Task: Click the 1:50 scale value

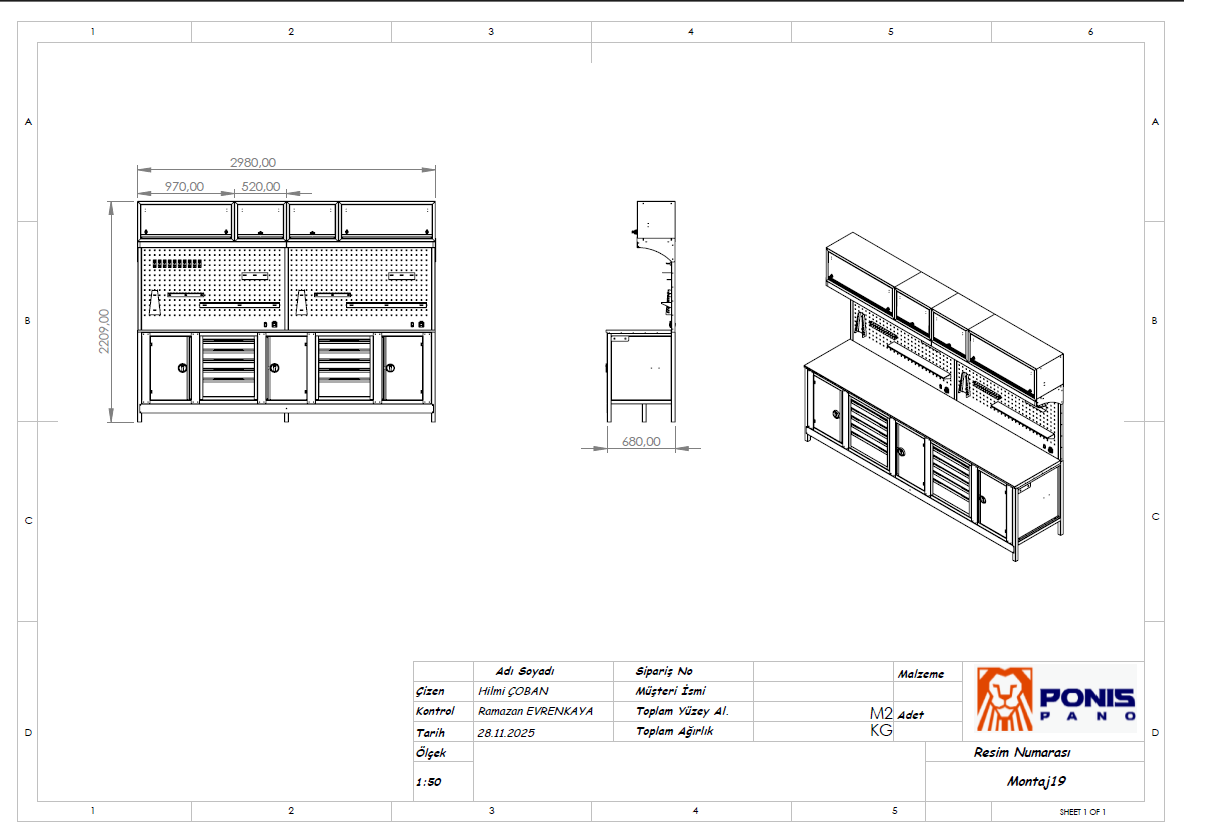Action: pyautogui.click(x=428, y=782)
